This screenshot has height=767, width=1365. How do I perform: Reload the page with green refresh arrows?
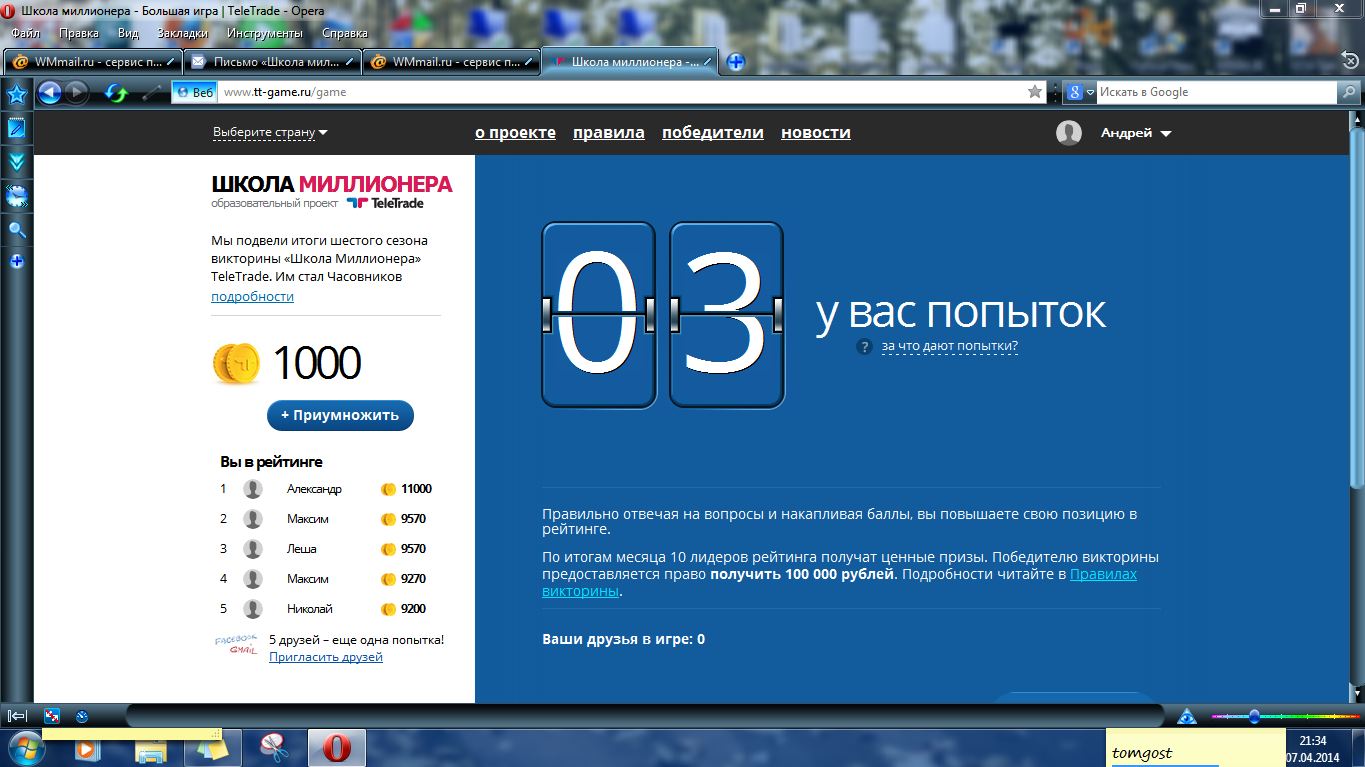(117, 93)
